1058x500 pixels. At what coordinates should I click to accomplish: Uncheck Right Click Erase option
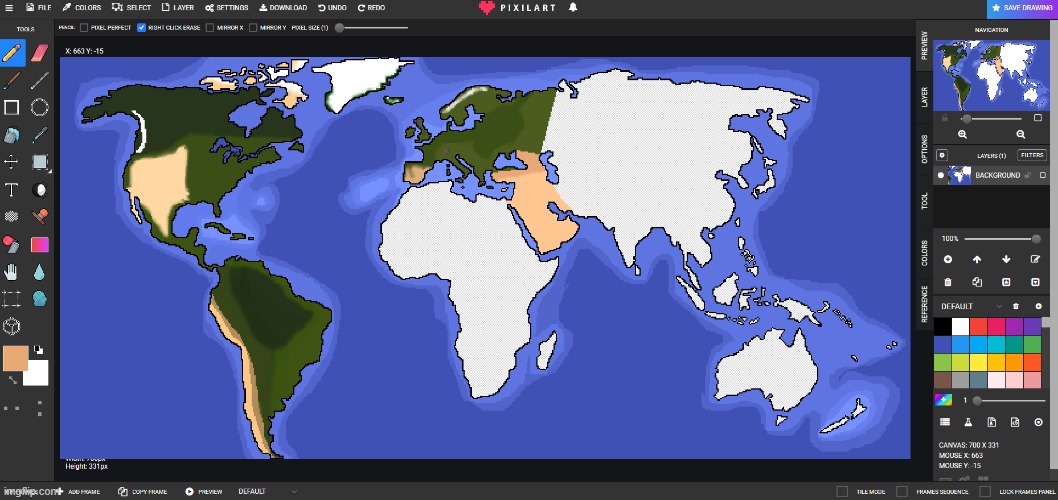tap(141, 28)
